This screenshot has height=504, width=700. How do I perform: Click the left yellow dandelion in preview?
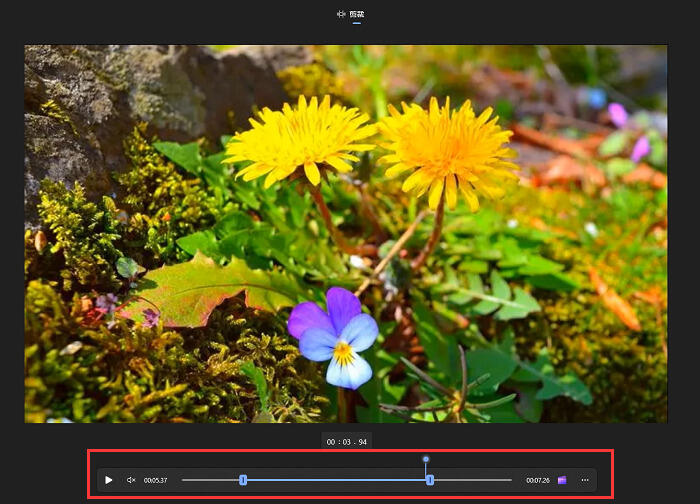(300, 139)
